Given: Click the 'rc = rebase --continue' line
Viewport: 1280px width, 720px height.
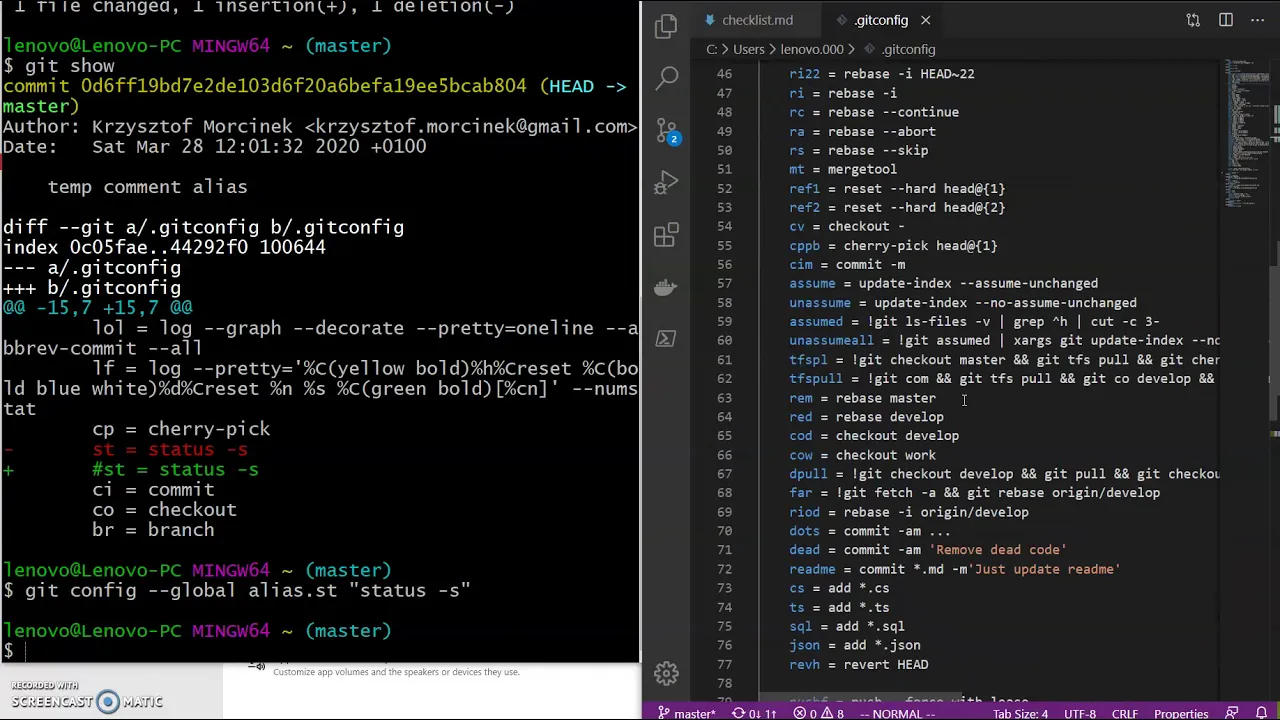Looking at the screenshot, I should coord(873,112).
